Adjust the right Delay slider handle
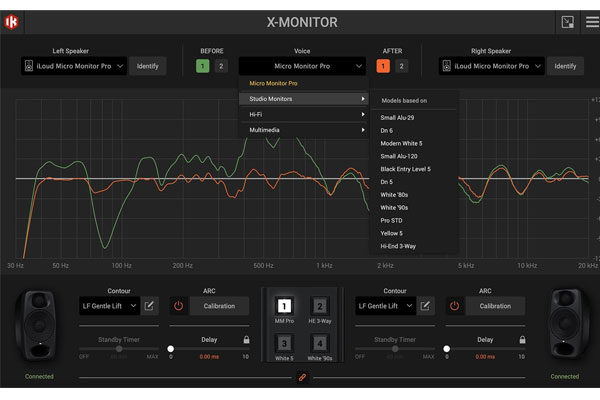600x400 pixels. (447, 349)
